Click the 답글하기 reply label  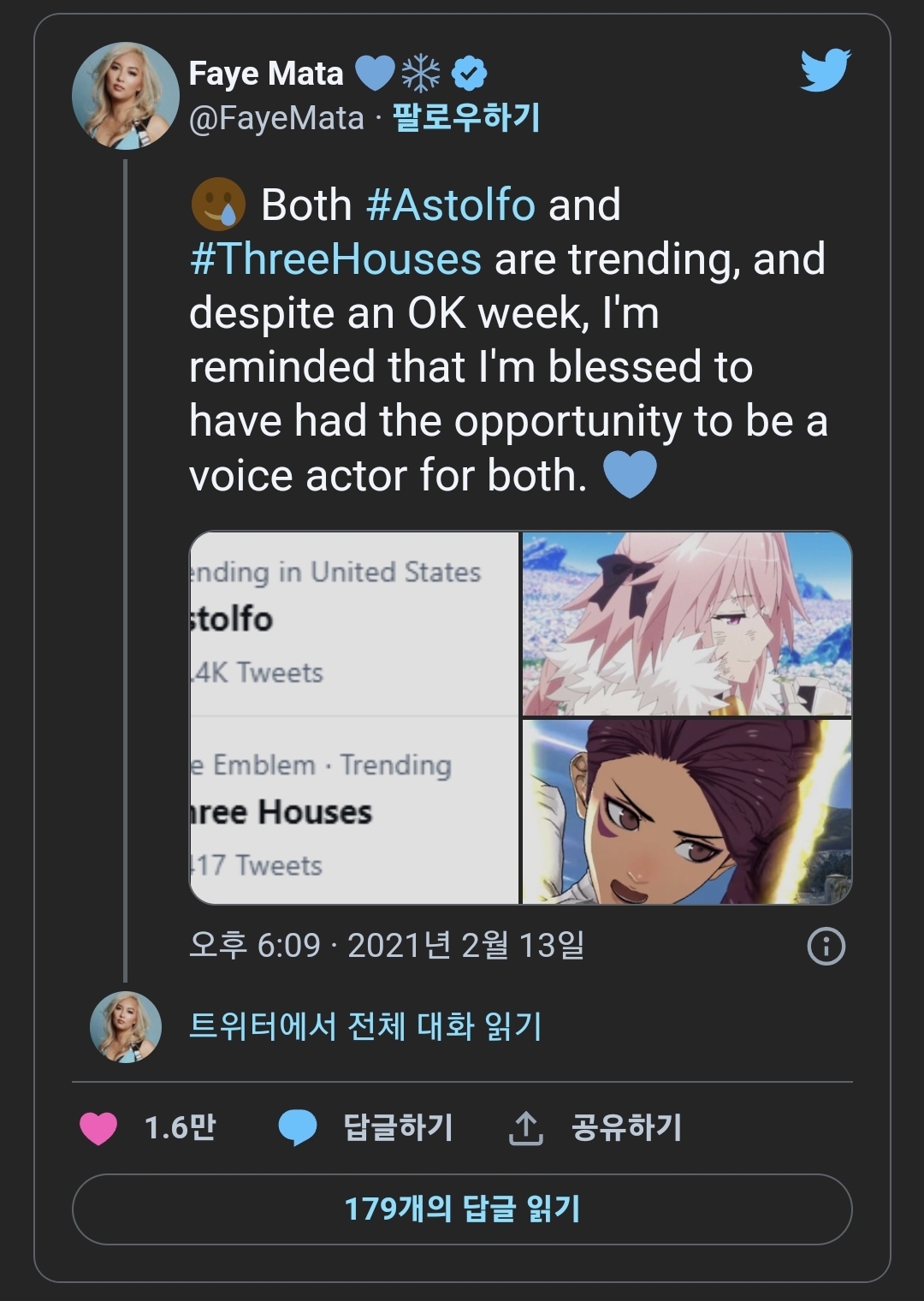coord(398,1127)
